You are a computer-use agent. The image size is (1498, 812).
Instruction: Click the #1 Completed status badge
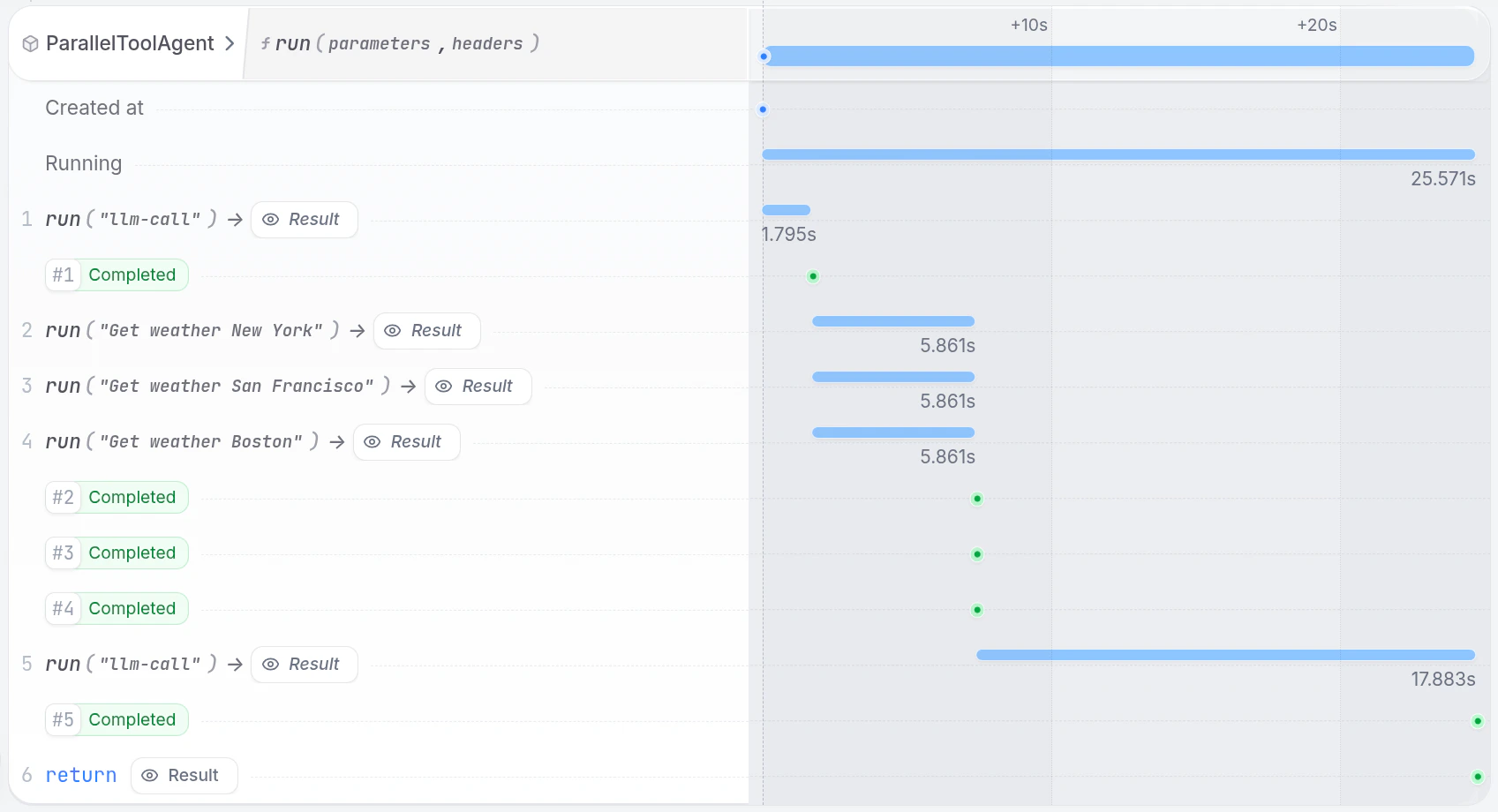coord(116,274)
